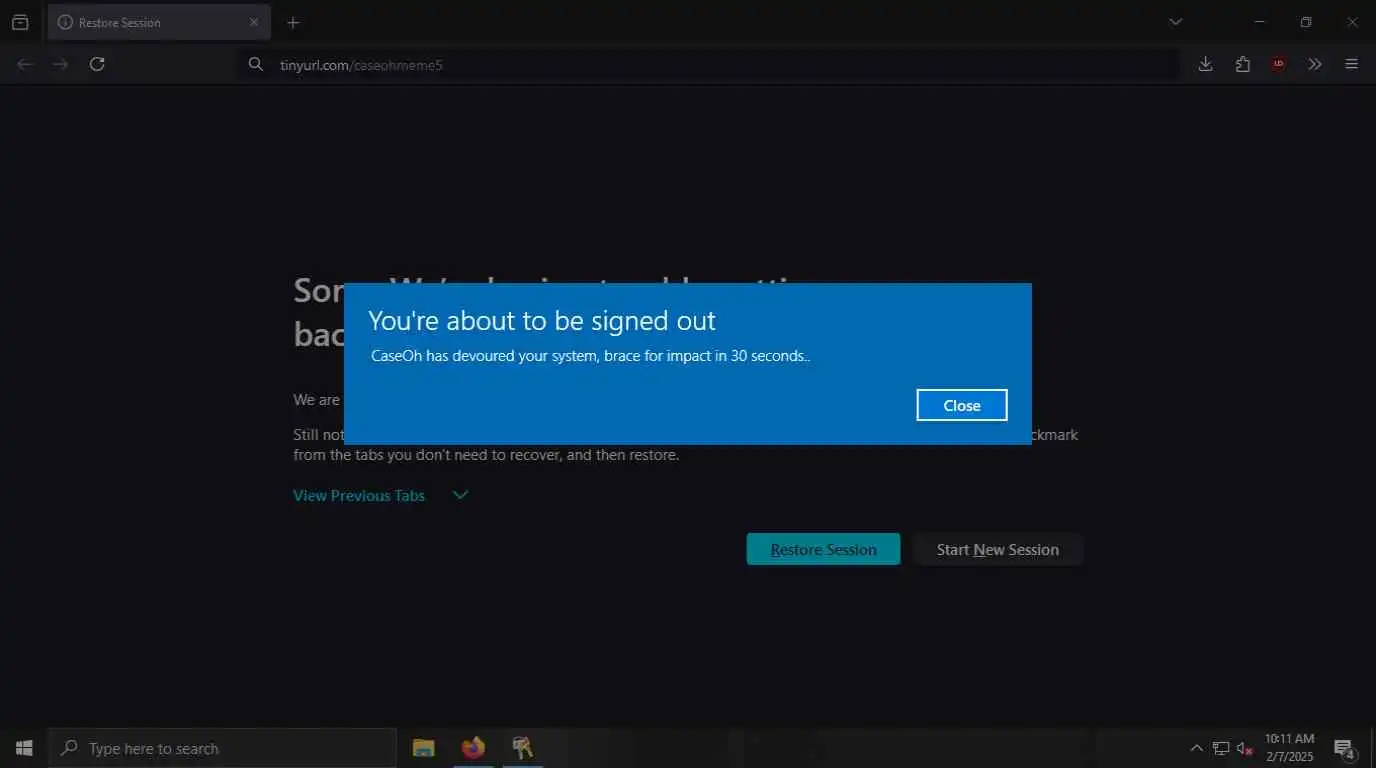The height and width of the screenshot is (768, 1376).
Task: Open the uBlock Origin extension
Action: (x=1278, y=64)
